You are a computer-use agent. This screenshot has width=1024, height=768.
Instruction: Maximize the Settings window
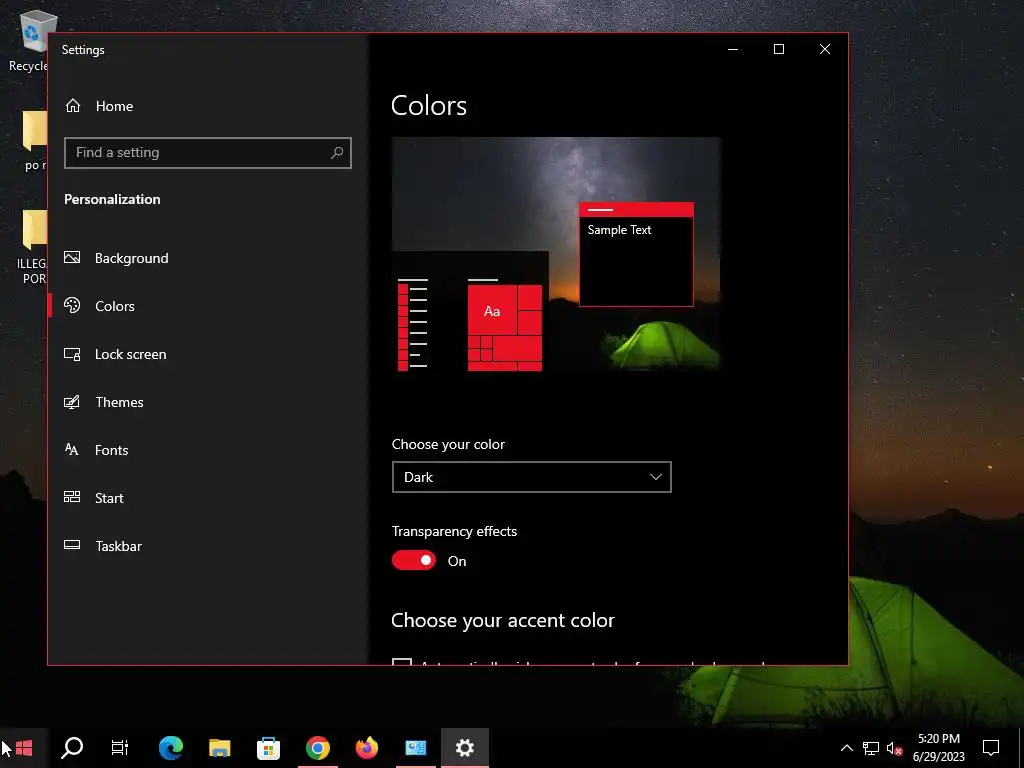(778, 49)
